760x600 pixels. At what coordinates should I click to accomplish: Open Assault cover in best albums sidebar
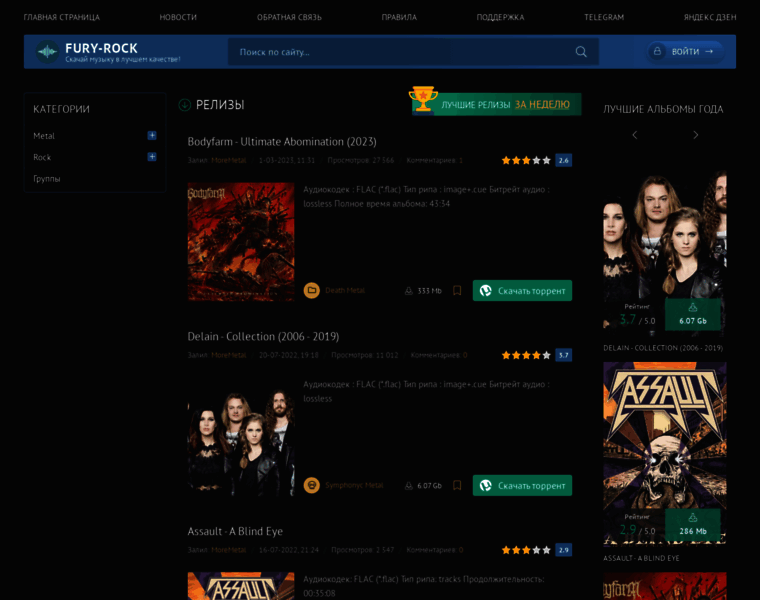point(665,453)
